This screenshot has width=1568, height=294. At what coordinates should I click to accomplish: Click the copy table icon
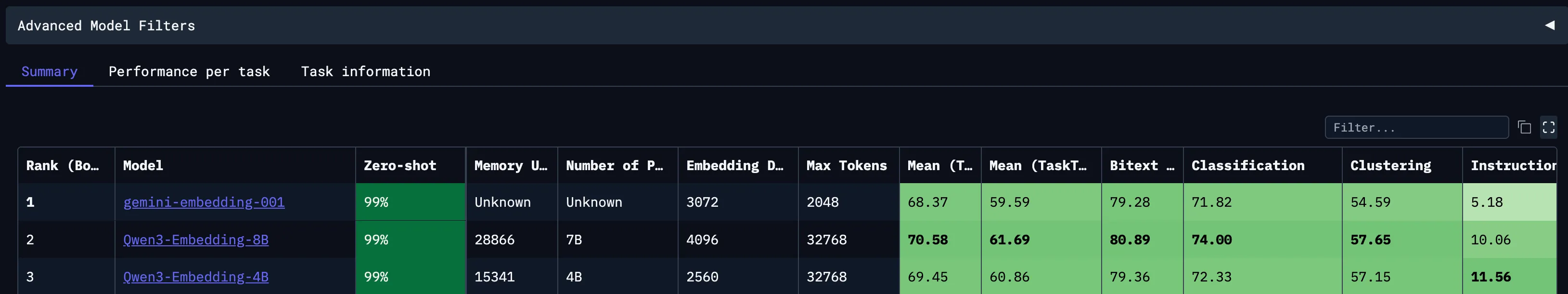pyautogui.click(x=1524, y=127)
